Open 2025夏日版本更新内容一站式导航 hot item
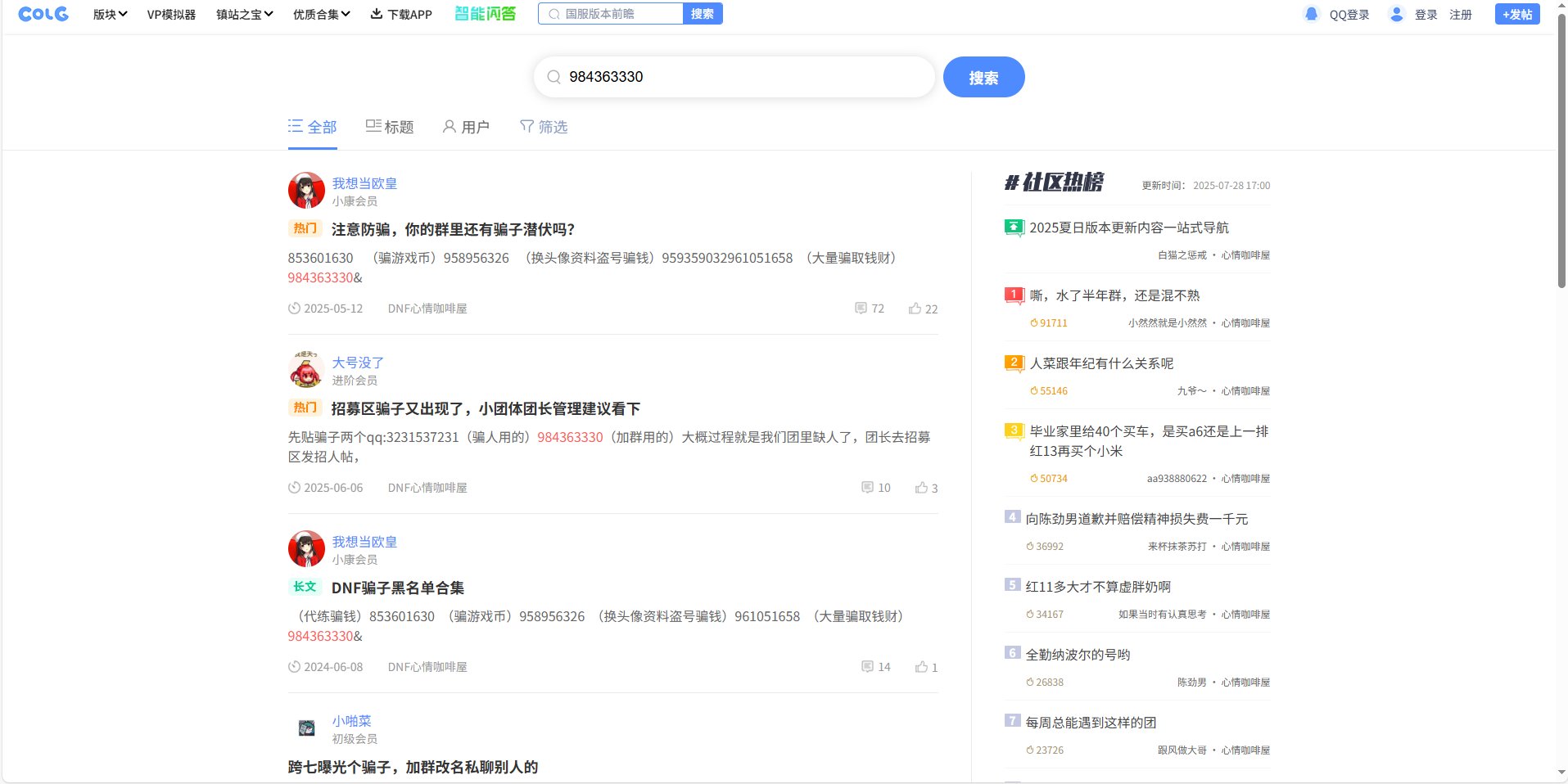This screenshot has width=1568, height=784. pos(1129,228)
